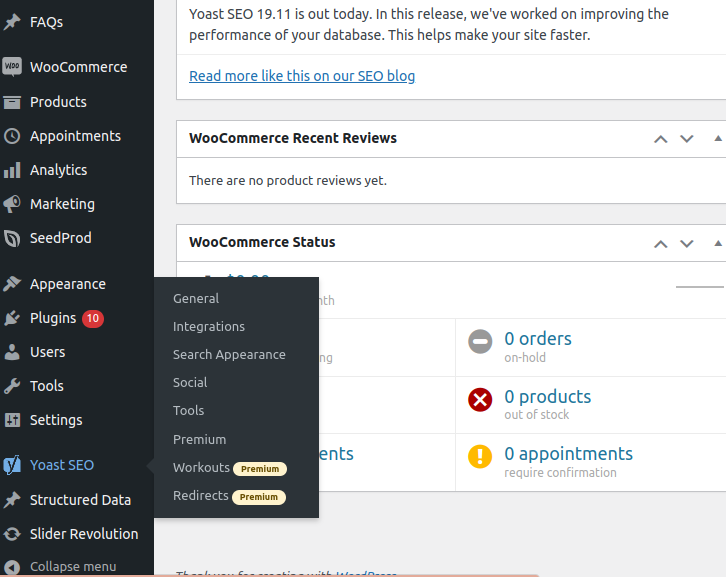
Task: Click the Yoast SEO logo icon
Action: click(12, 465)
